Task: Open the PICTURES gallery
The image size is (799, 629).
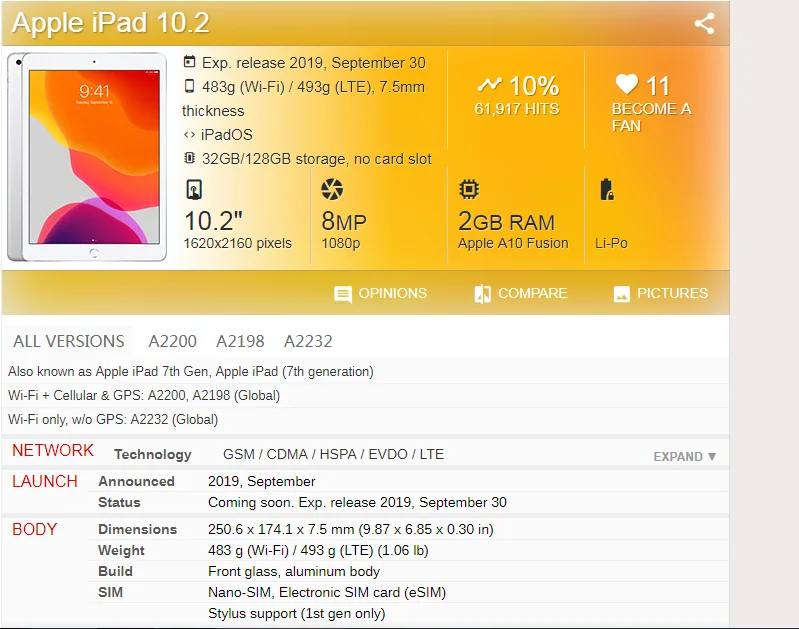Action: point(660,294)
